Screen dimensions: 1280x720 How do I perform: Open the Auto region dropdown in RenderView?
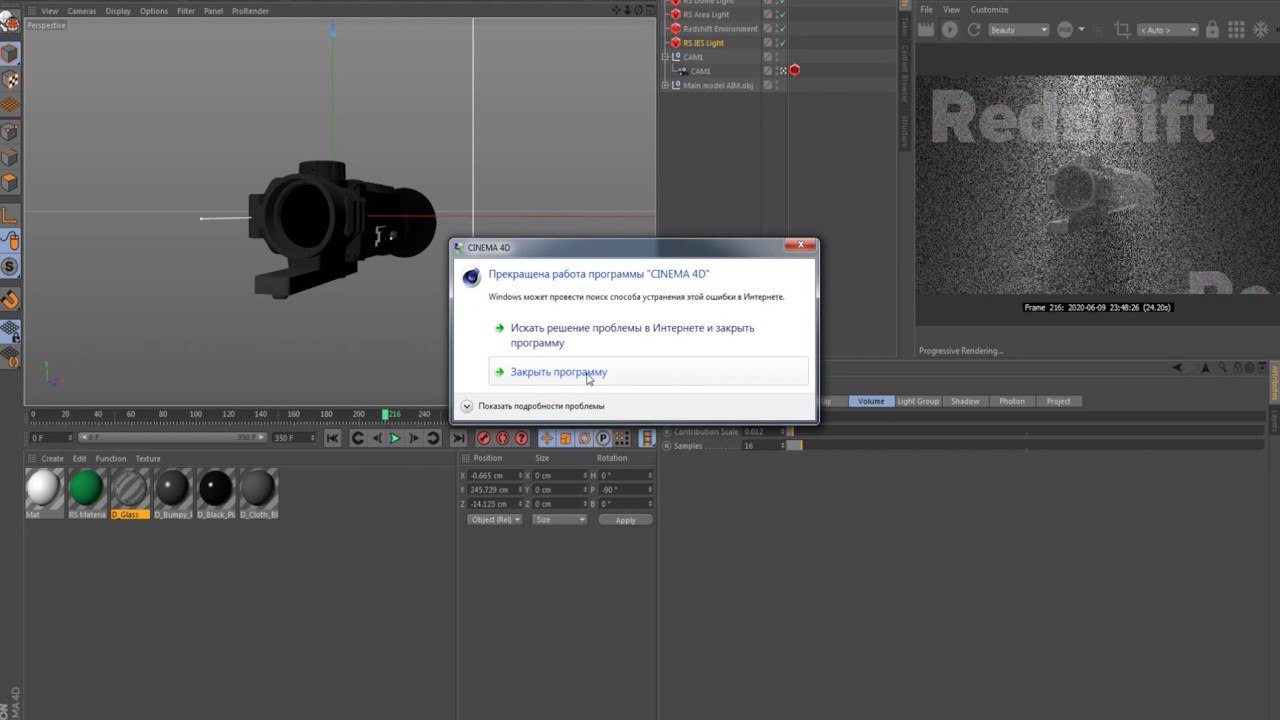point(1167,30)
